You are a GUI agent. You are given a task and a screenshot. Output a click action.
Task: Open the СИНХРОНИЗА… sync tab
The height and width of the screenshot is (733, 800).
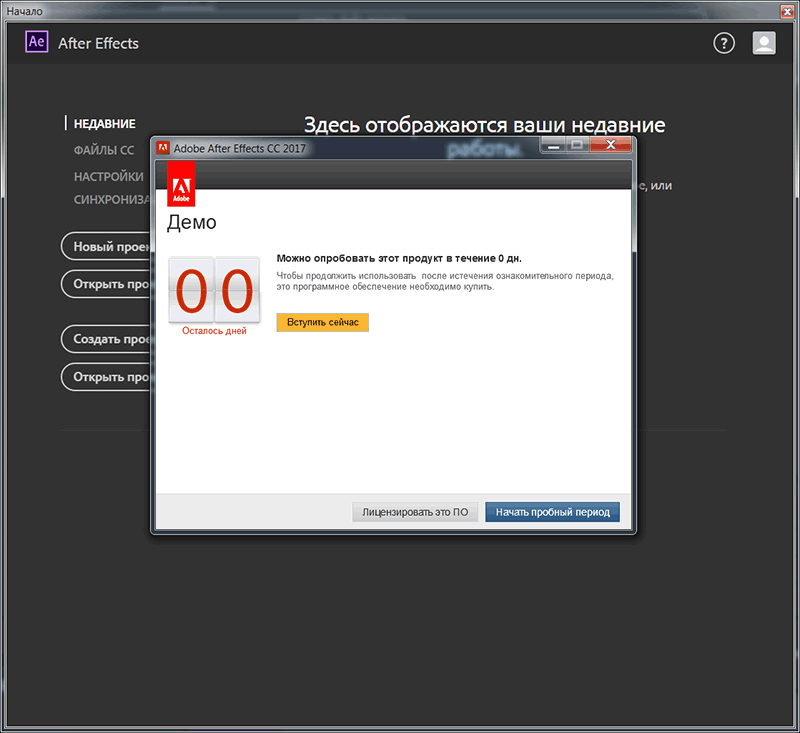112,199
